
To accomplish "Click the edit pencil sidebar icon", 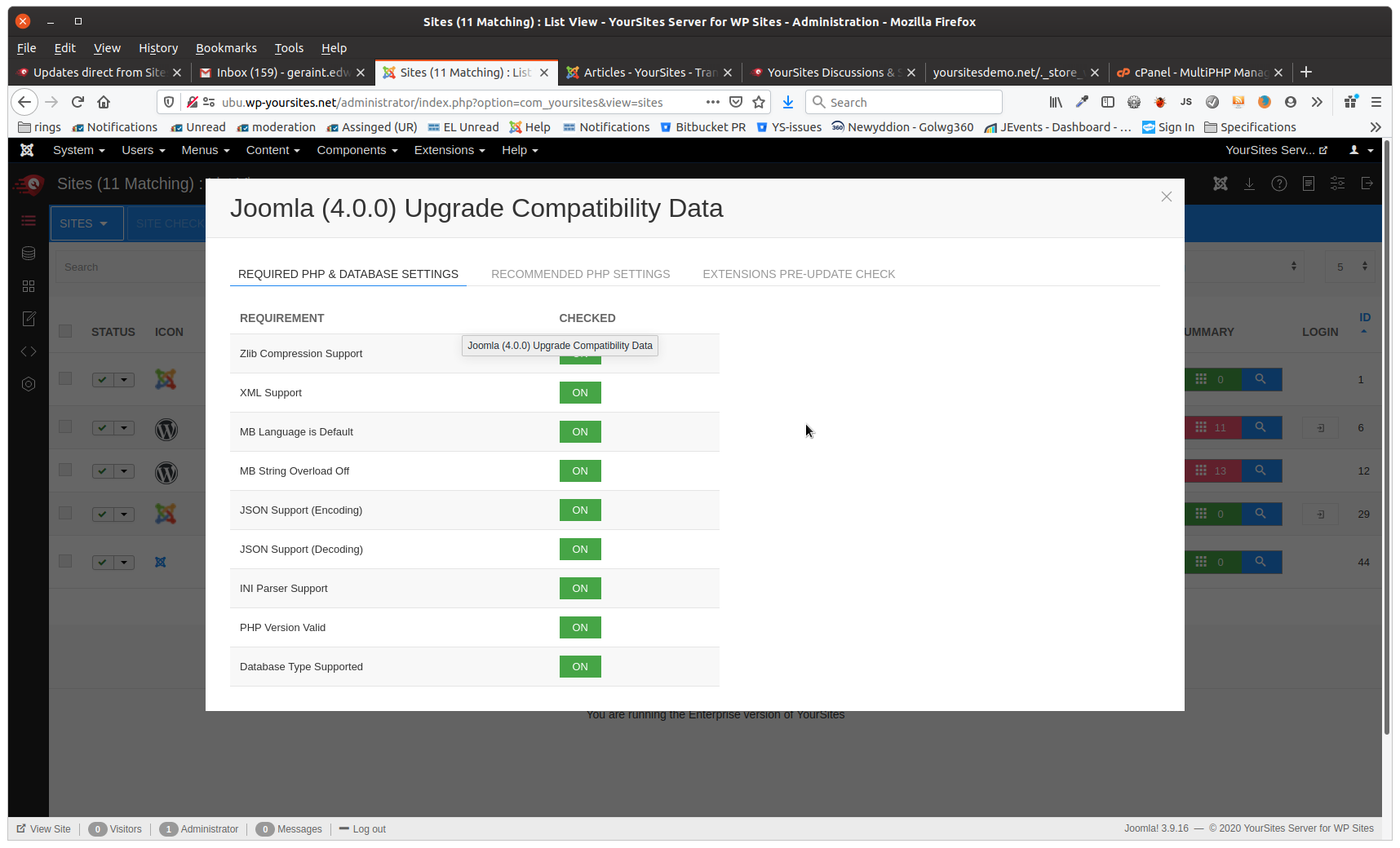I will point(29,319).
